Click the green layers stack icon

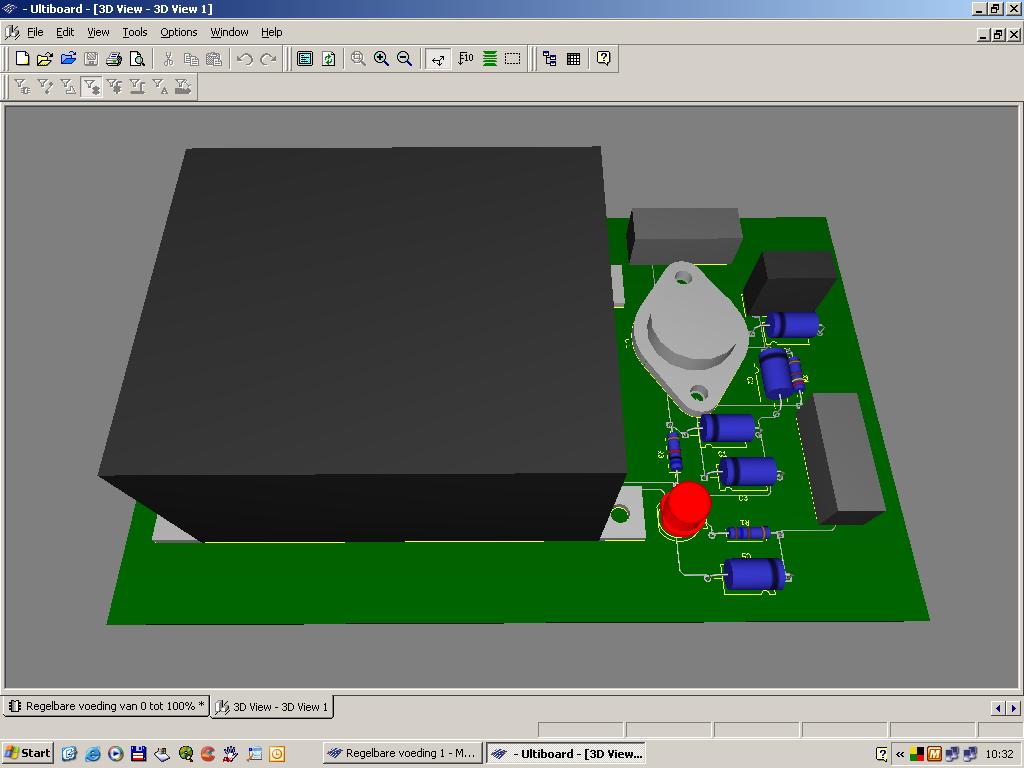(x=490, y=59)
